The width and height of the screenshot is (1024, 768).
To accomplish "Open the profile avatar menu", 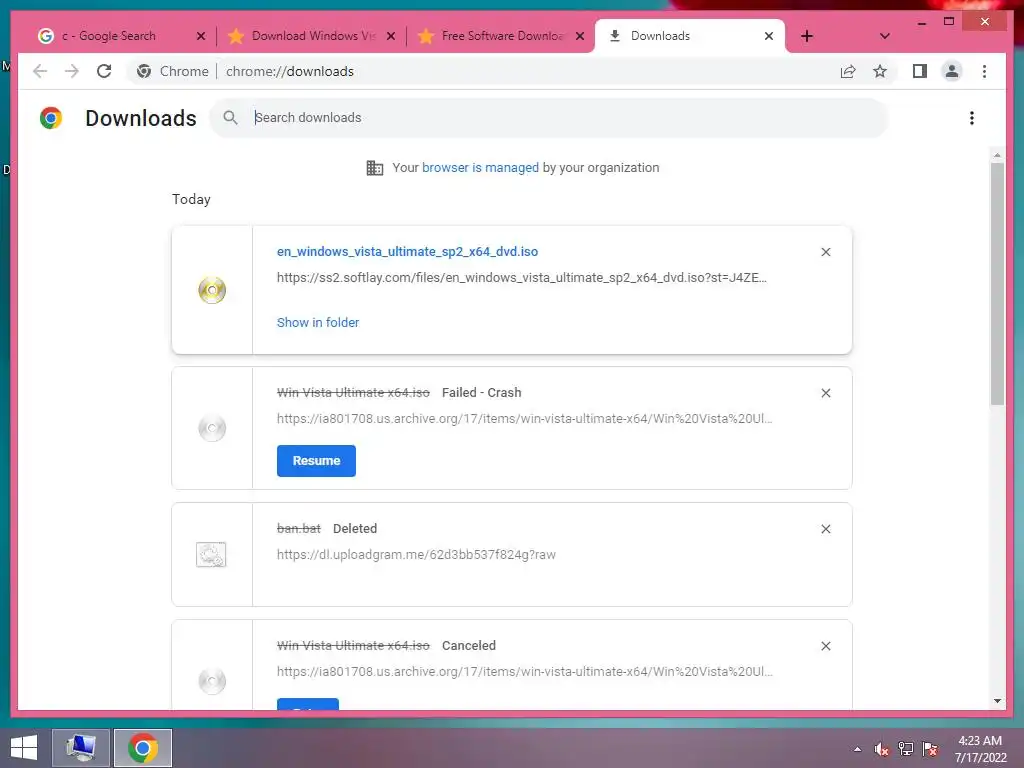I will pyautogui.click(x=952, y=71).
